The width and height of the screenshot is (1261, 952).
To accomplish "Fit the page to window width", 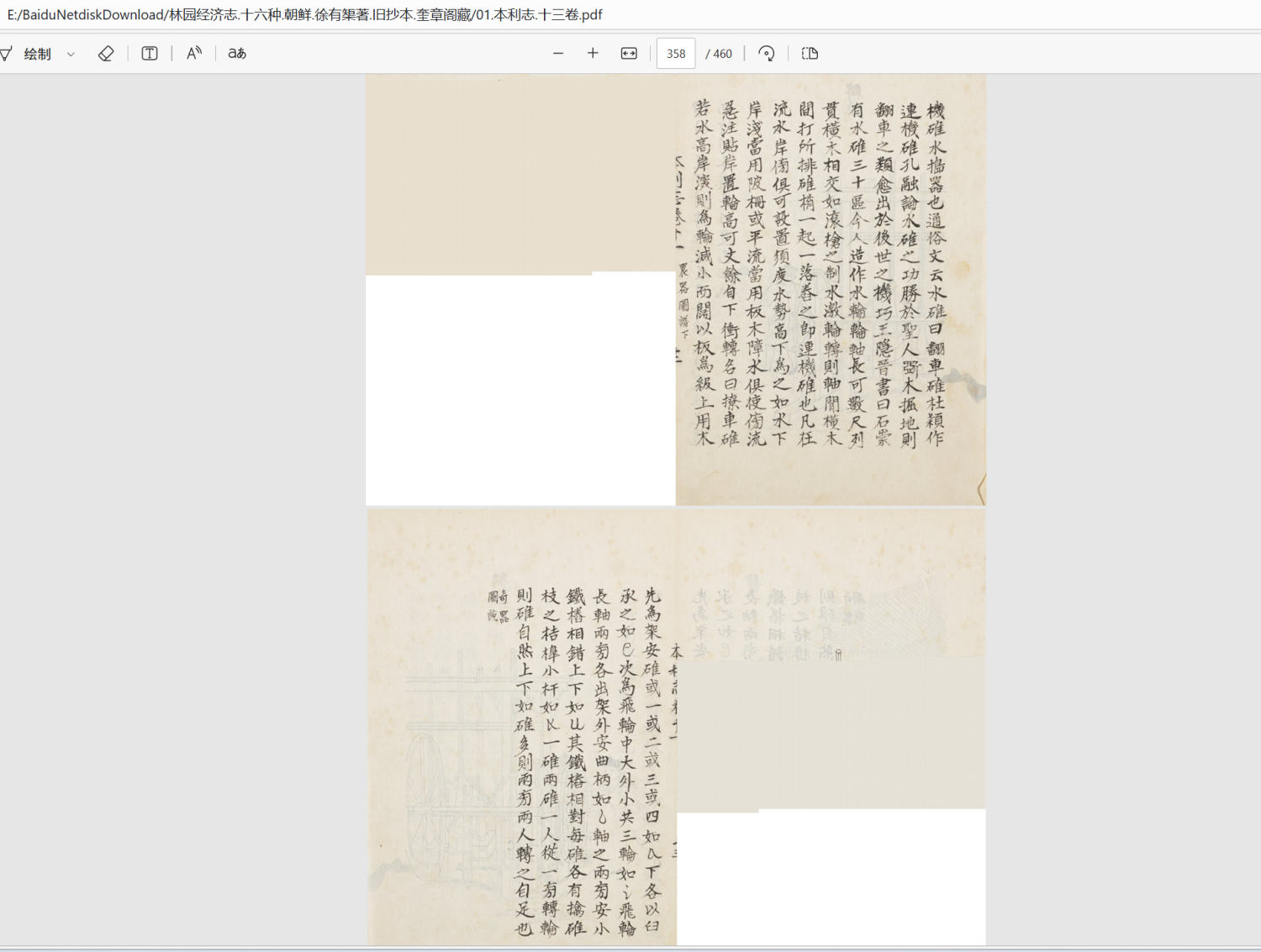I will (628, 53).
